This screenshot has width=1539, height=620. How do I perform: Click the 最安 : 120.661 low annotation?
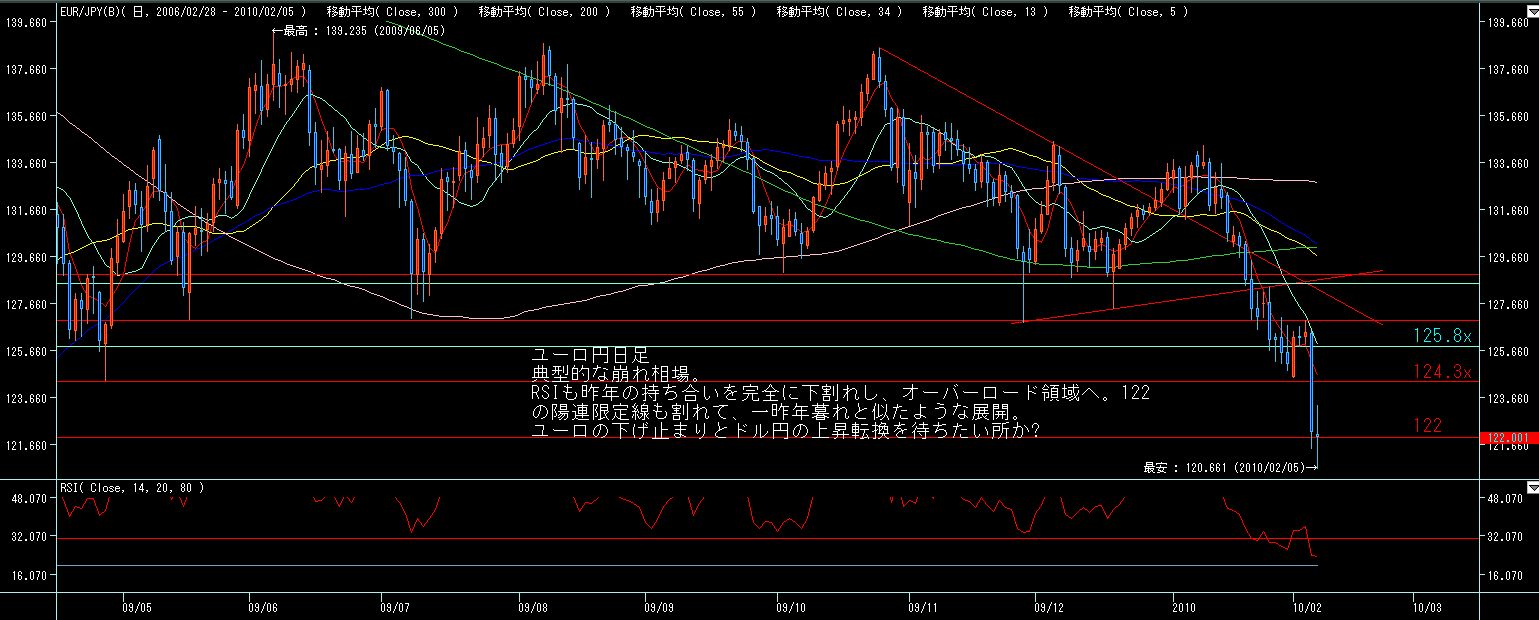point(1231,467)
